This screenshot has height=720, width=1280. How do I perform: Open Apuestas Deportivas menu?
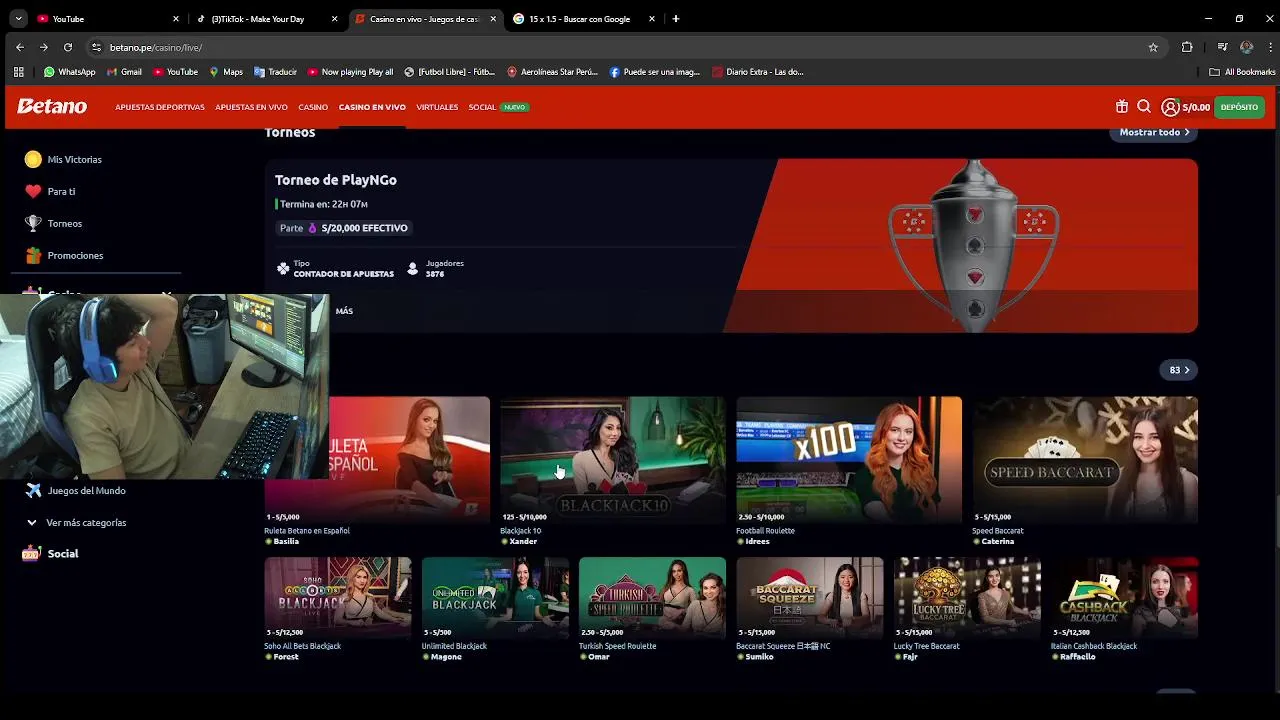160,107
